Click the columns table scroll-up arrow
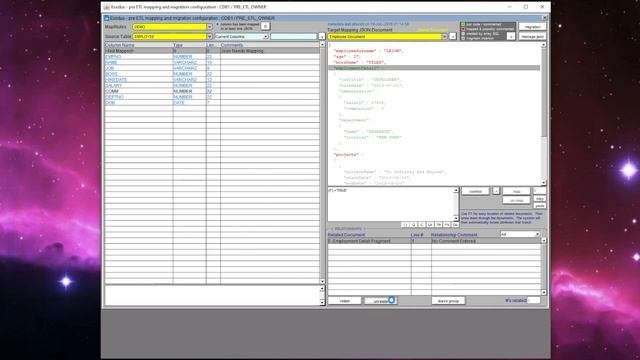Viewport: 640px width, 360px height. [322, 44]
